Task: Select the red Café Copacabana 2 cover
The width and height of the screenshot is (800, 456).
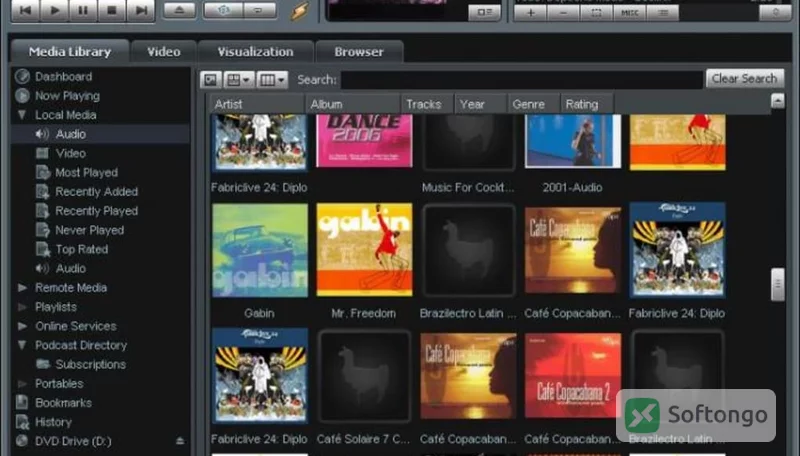Action: click(x=573, y=375)
